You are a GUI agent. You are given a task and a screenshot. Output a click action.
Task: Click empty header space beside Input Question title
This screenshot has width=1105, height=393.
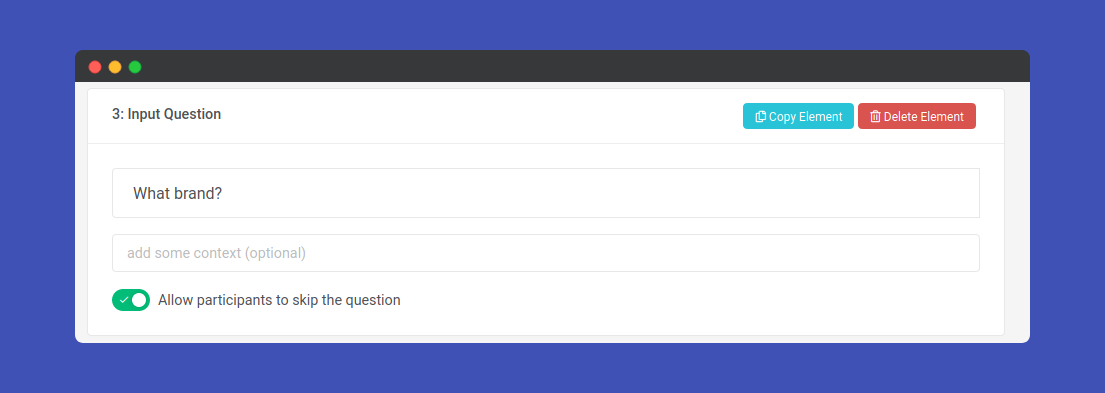[x=479, y=116]
